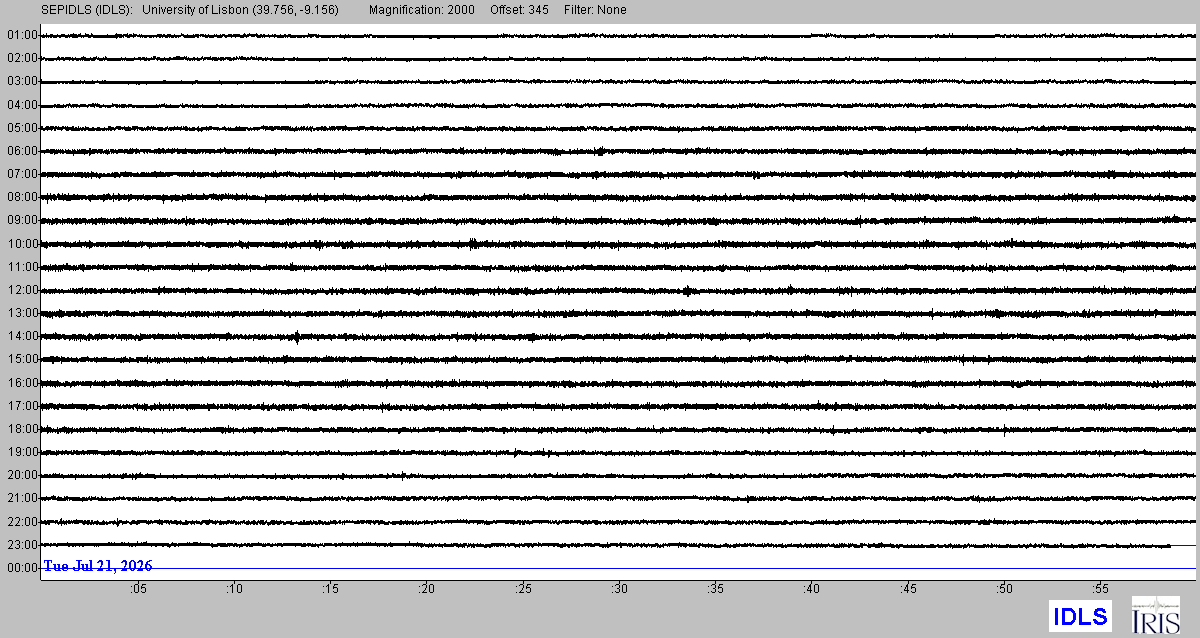Select the 15:00 hour label
This screenshot has width=1200, height=638.
click(x=22, y=359)
